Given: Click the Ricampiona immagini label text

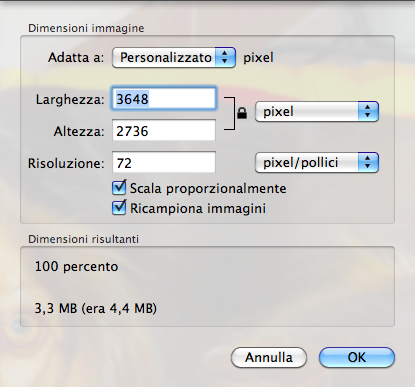Looking at the screenshot, I should 198,208.
